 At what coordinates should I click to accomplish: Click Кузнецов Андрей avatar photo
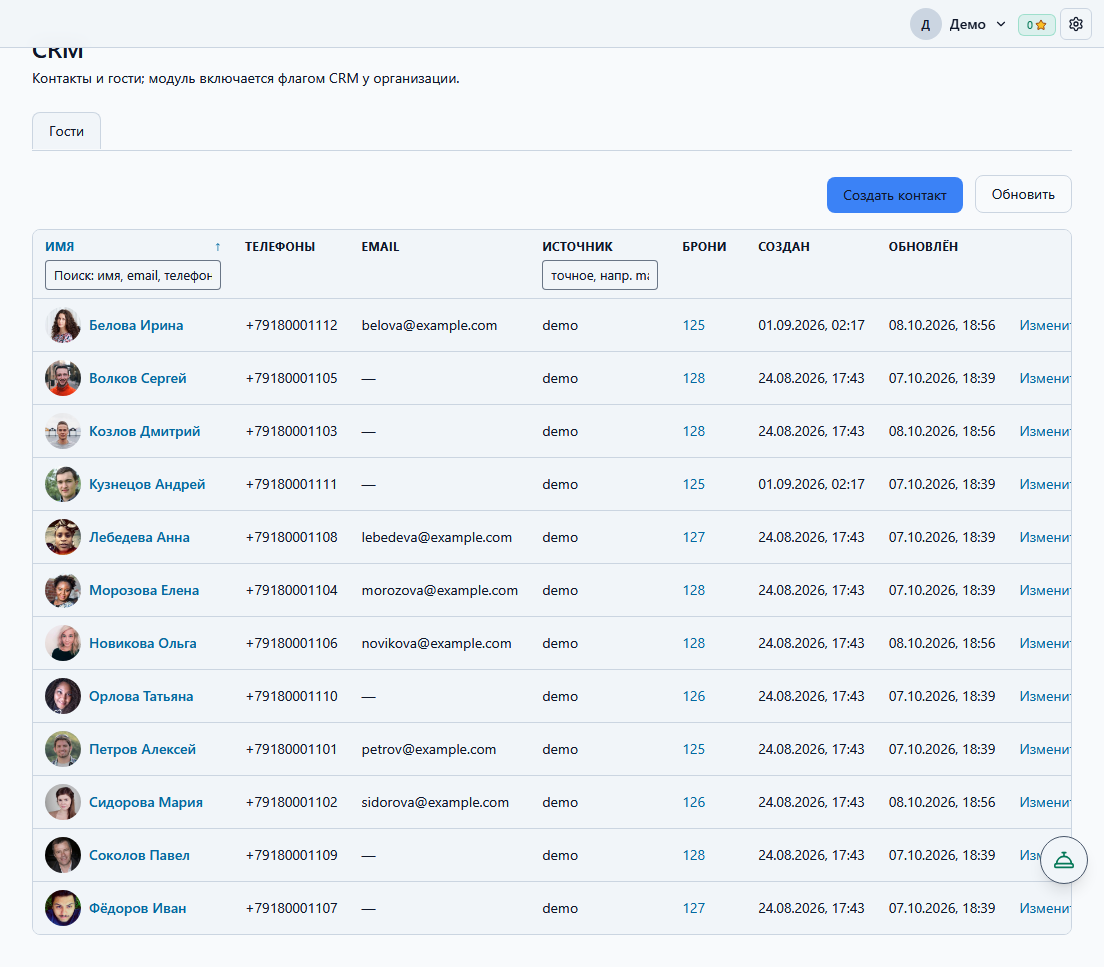pos(63,484)
